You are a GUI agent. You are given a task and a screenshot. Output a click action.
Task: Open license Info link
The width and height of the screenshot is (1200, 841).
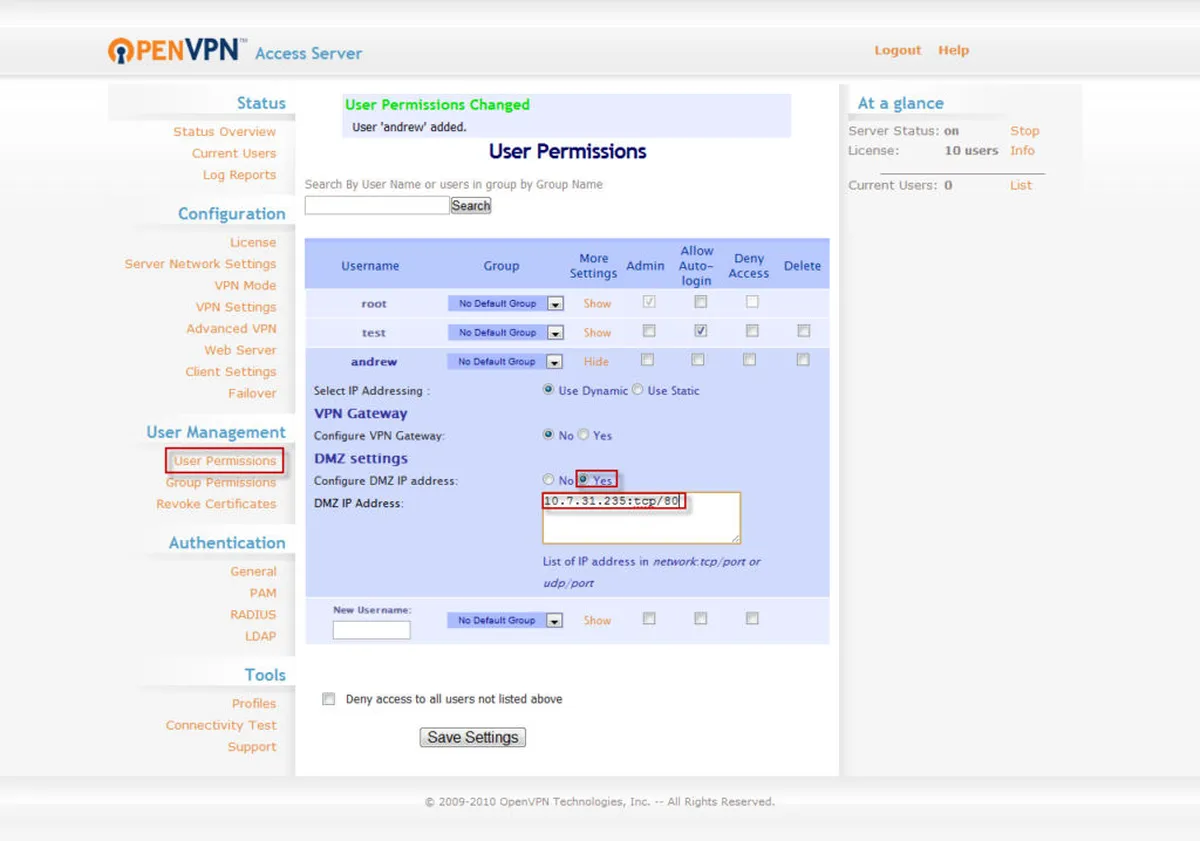click(1022, 151)
